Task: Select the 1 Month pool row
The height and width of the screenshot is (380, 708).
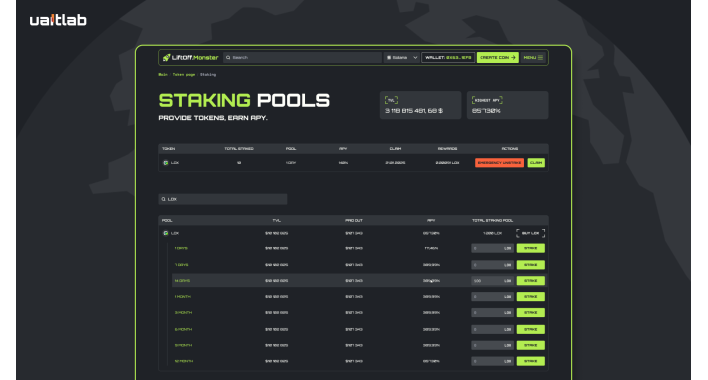Action: coord(359,297)
